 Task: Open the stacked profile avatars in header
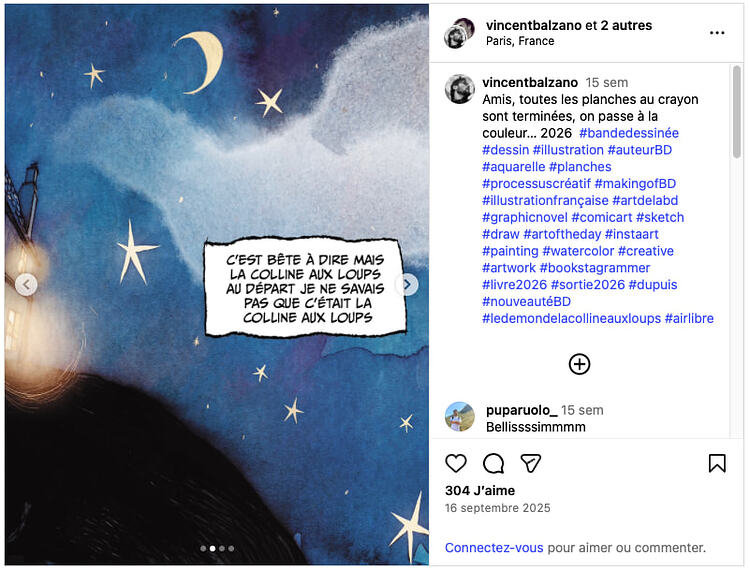[459, 33]
